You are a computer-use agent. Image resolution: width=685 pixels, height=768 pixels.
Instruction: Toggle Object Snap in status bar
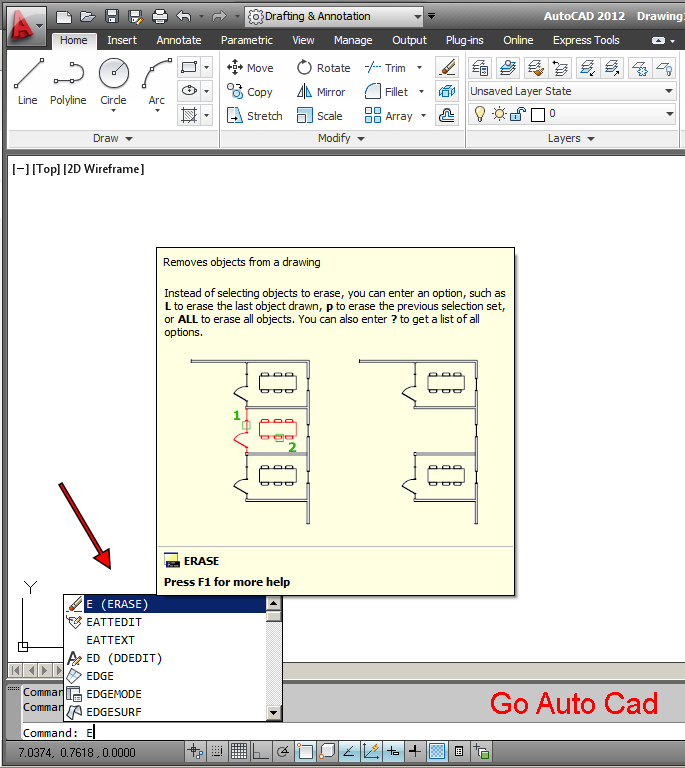305,751
